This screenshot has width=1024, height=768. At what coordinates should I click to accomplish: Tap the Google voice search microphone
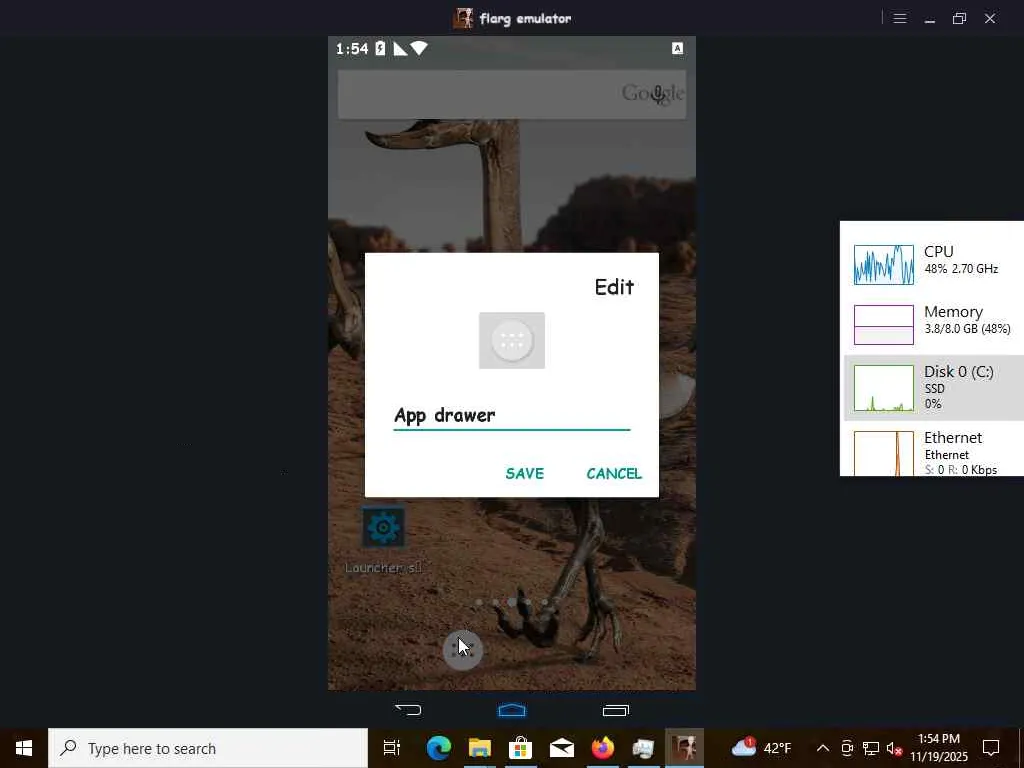click(658, 95)
